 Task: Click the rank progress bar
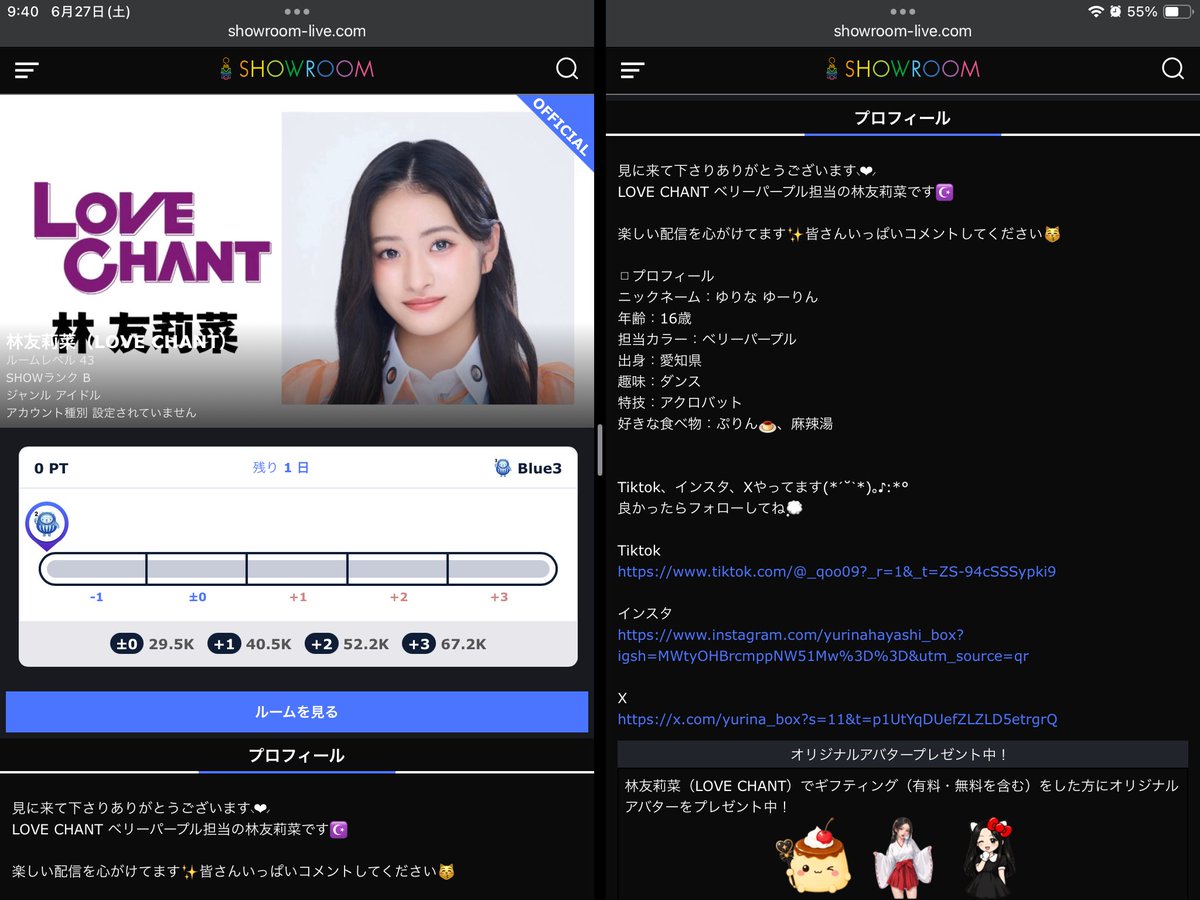click(x=297, y=569)
